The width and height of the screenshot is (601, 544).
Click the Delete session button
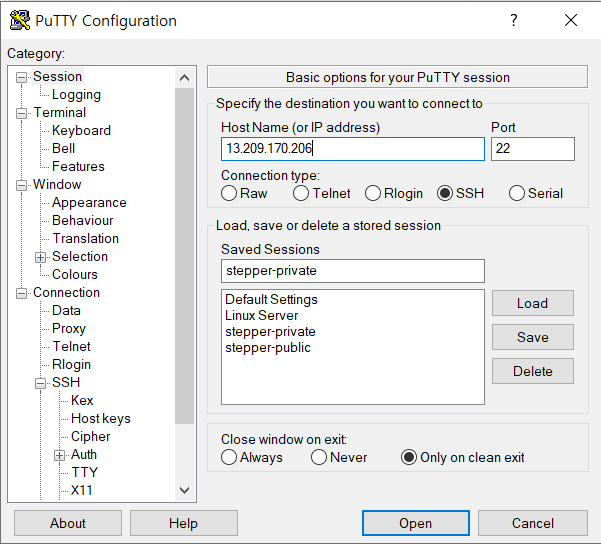(x=533, y=371)
